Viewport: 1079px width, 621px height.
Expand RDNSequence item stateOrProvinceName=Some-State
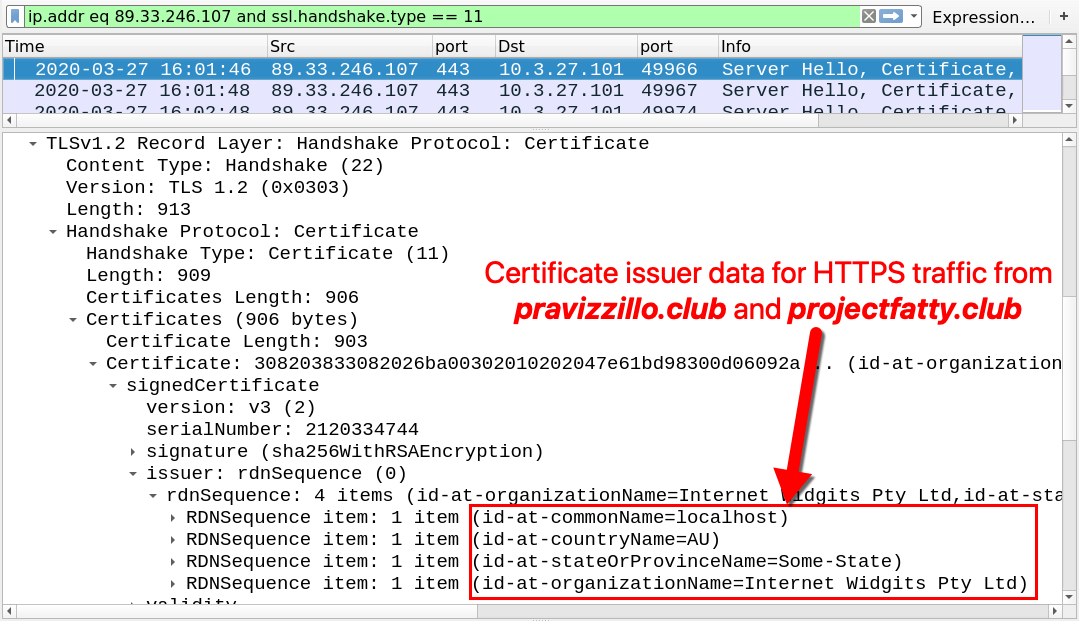(x=173, y=562)
